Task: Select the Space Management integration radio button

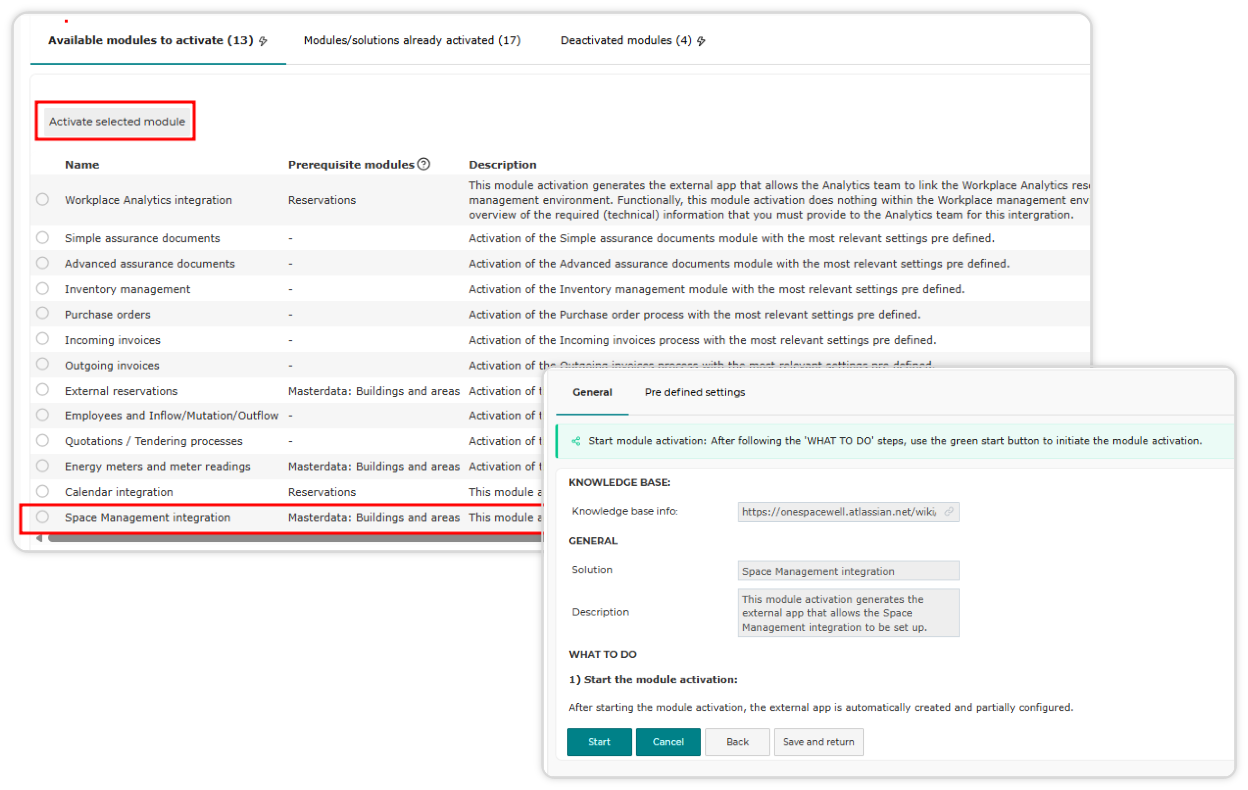Action: pyautogui.click(x=42, y=517)
